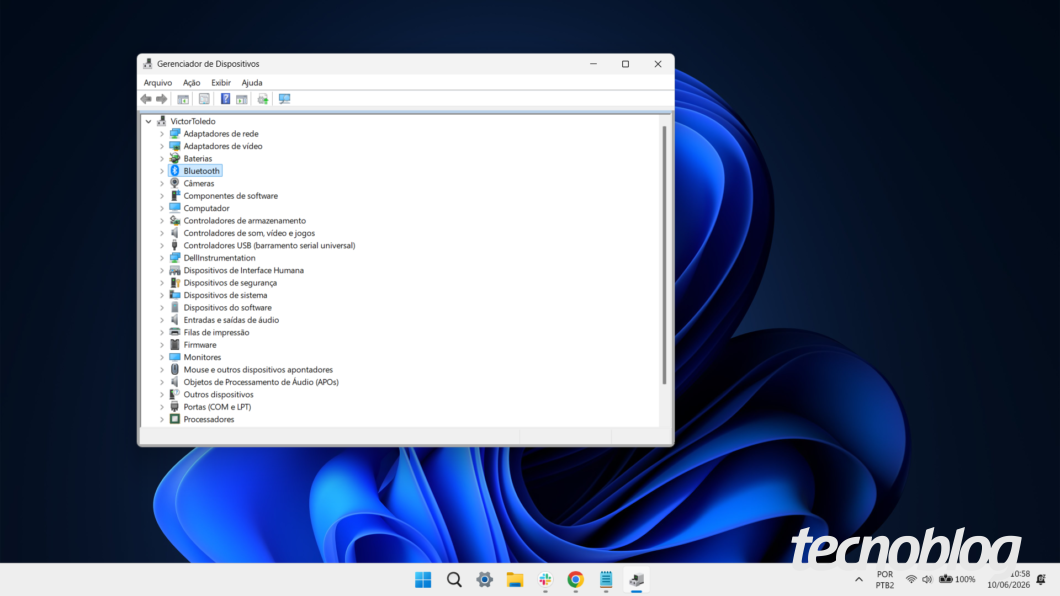
Task: Toggle the show/hide console tree toolbar icon
Action: [x=183, y=99]
